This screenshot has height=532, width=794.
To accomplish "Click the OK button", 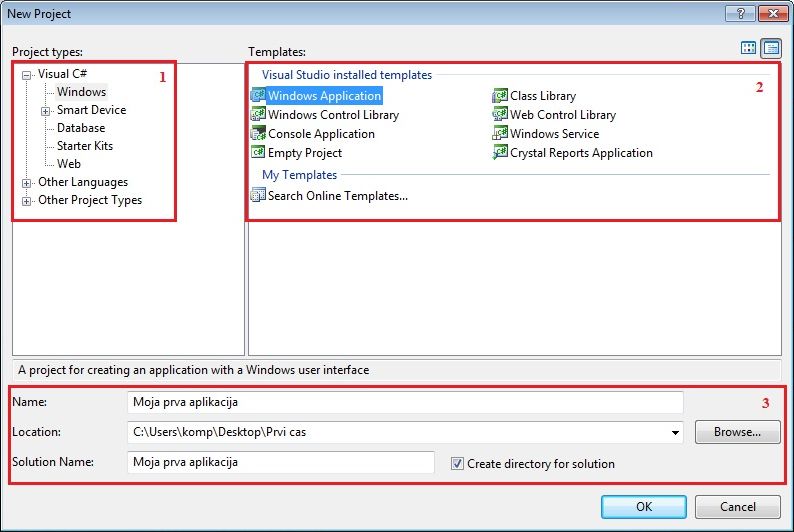I will [644, 507].
